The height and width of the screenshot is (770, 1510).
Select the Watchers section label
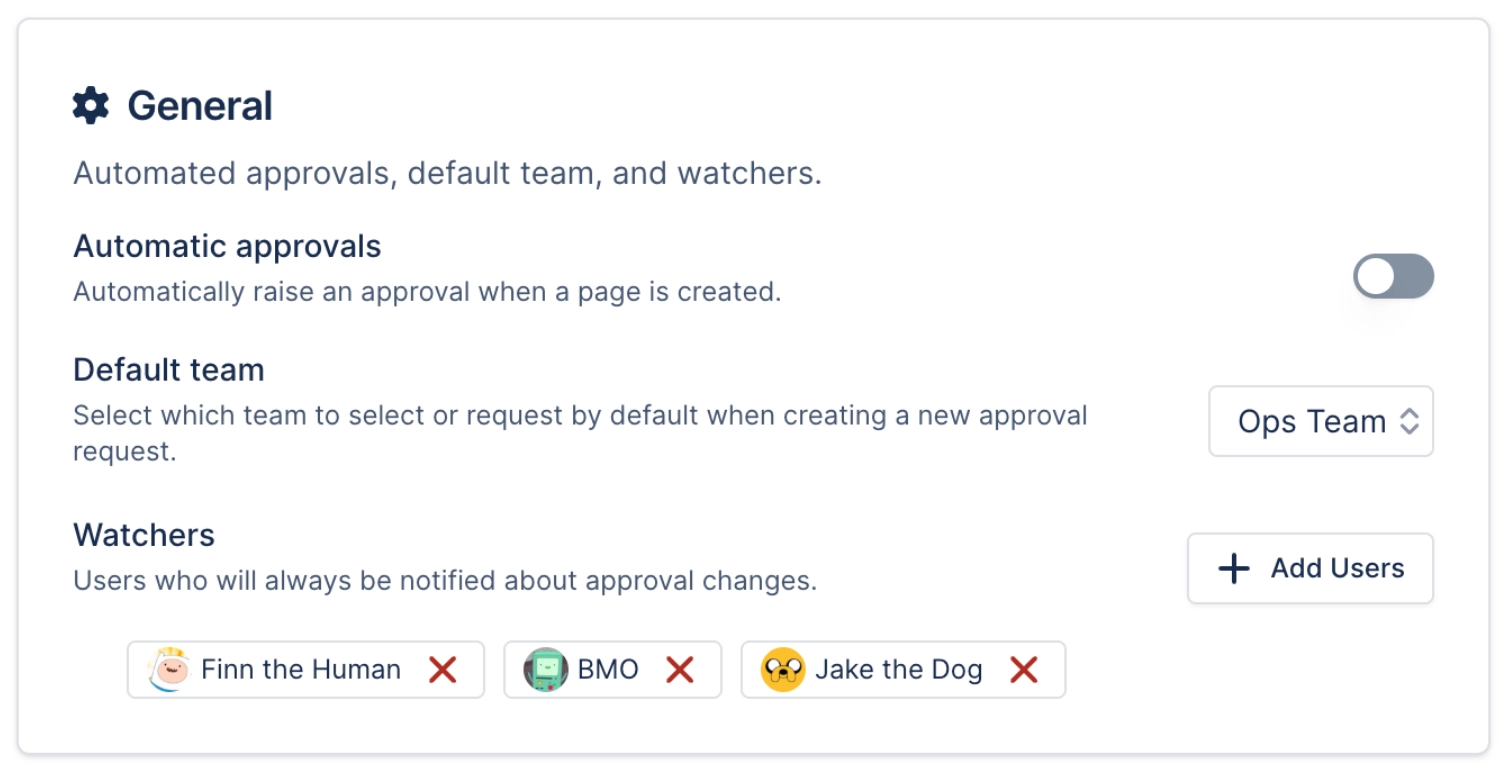coord(143,535)
